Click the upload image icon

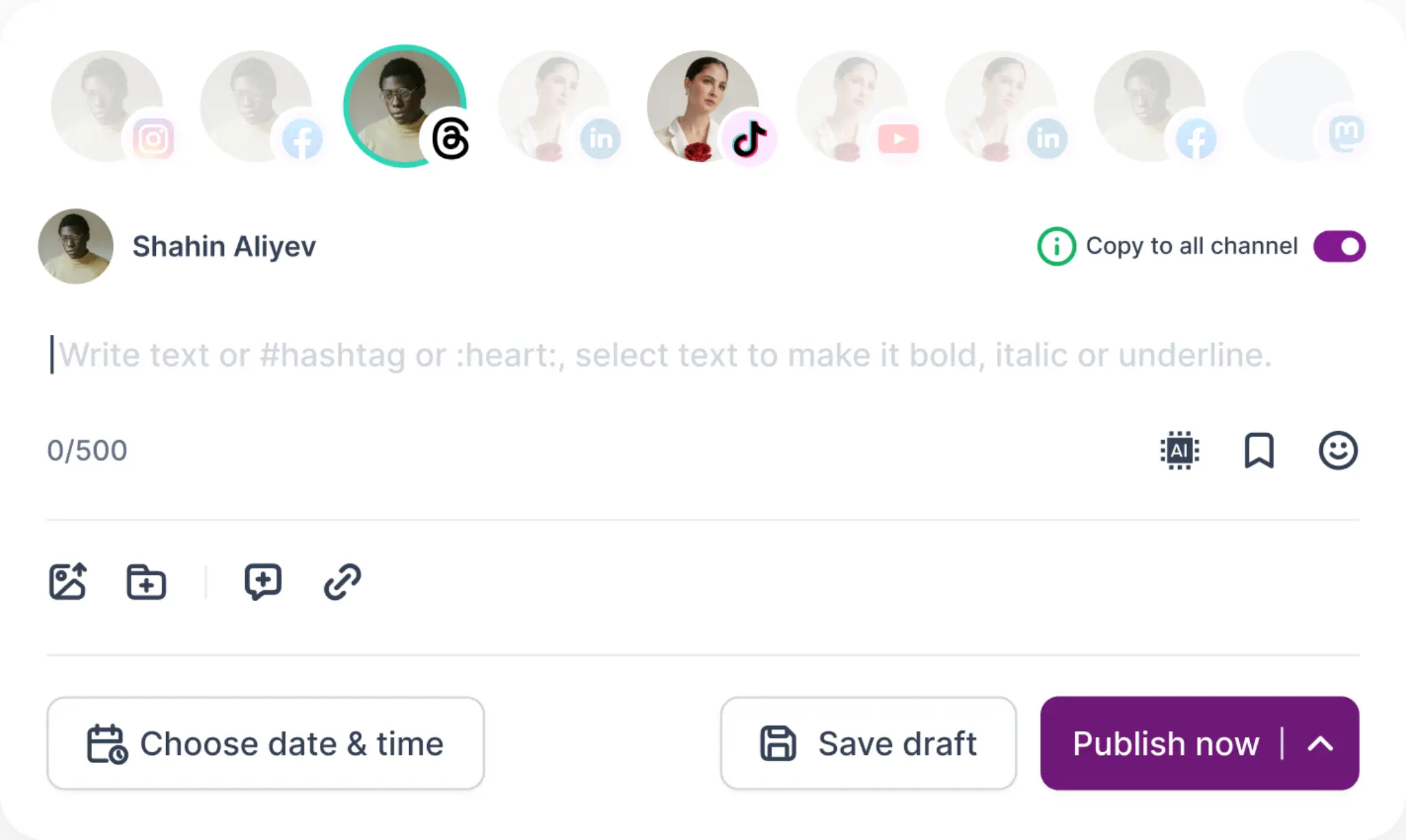coord(68,582)
